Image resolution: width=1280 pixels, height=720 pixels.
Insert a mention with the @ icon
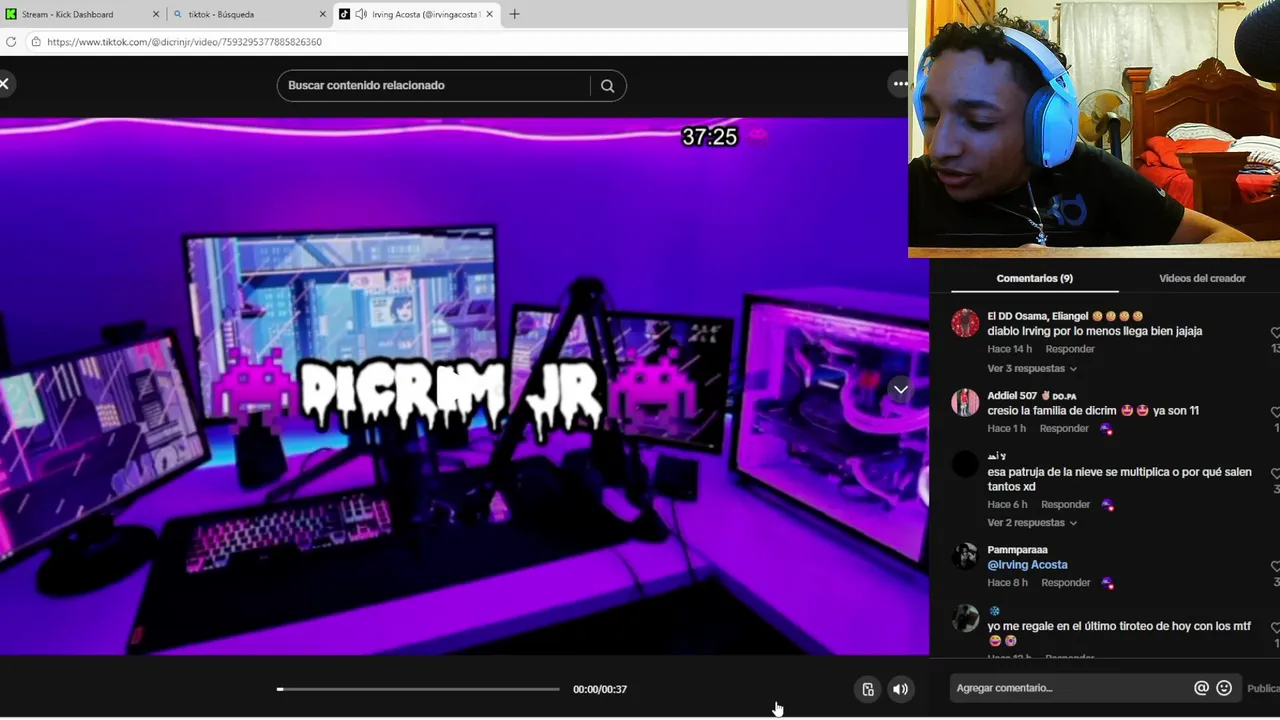tap(1201, 688)
